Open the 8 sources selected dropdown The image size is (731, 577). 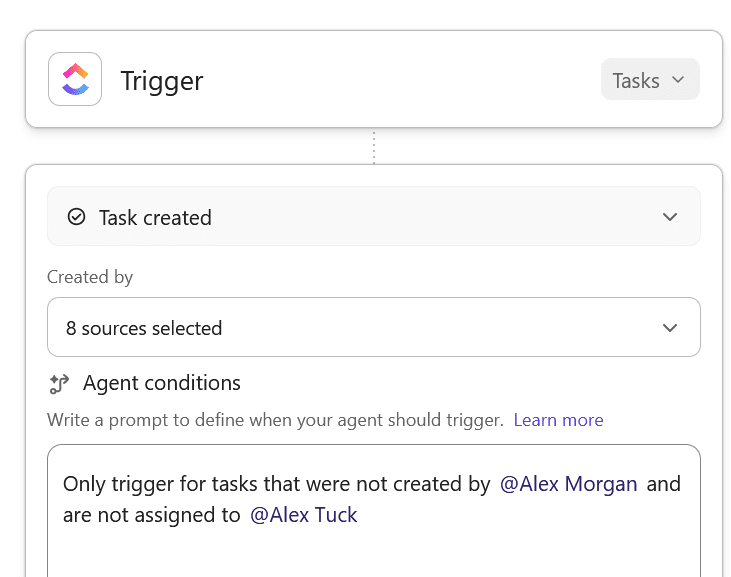[373, 327]
